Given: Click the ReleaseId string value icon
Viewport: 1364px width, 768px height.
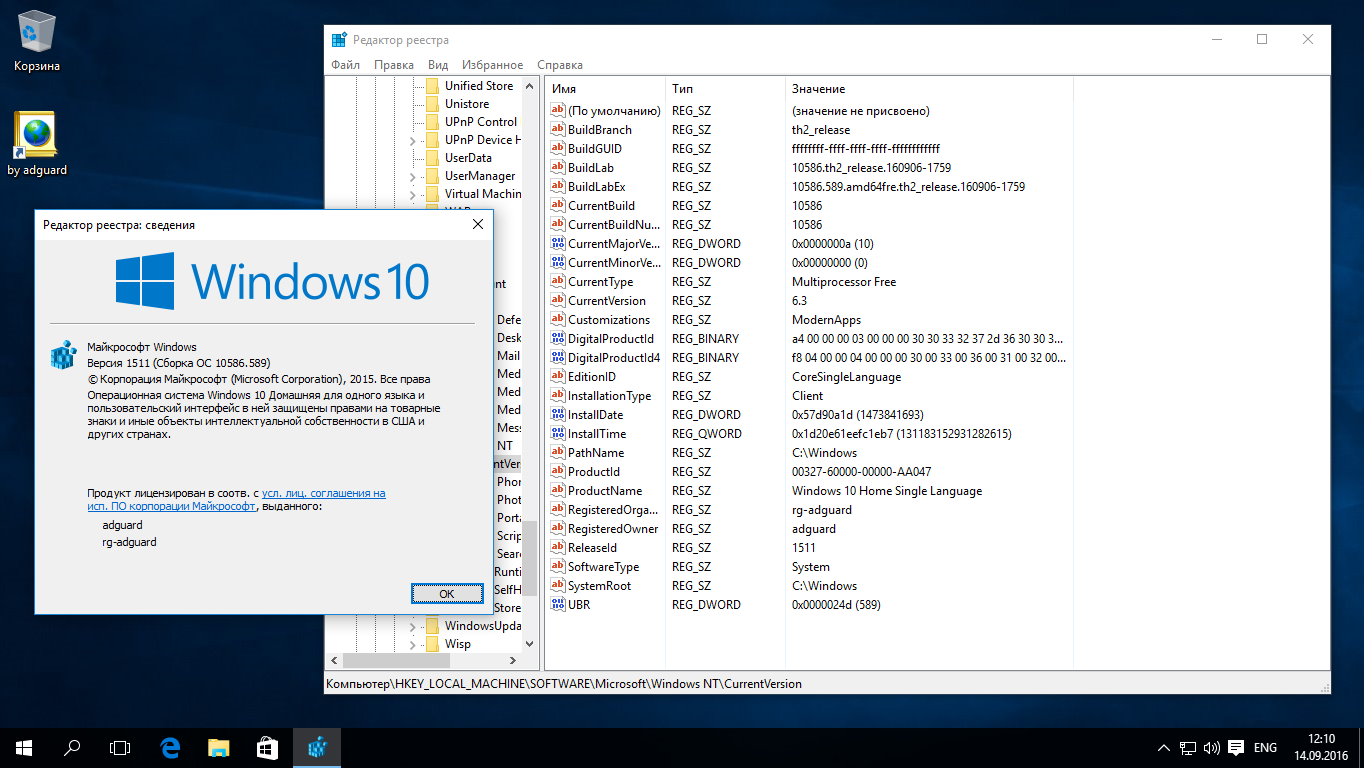Looking at the screenshot, I should [x=558, y=548].
